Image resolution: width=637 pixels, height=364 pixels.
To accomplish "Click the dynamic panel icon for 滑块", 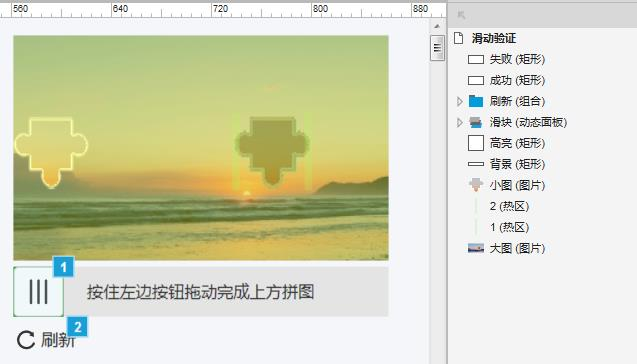I will click(476, 122).
